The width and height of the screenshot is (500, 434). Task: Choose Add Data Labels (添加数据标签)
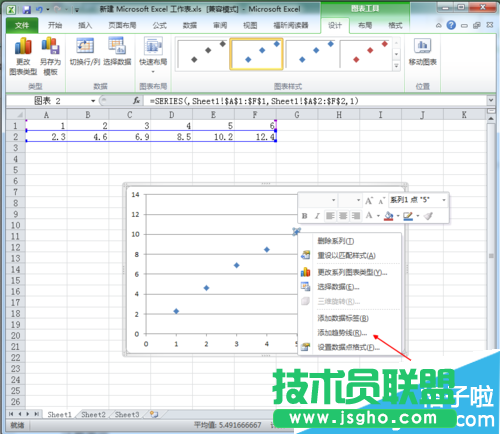[350, 318]
